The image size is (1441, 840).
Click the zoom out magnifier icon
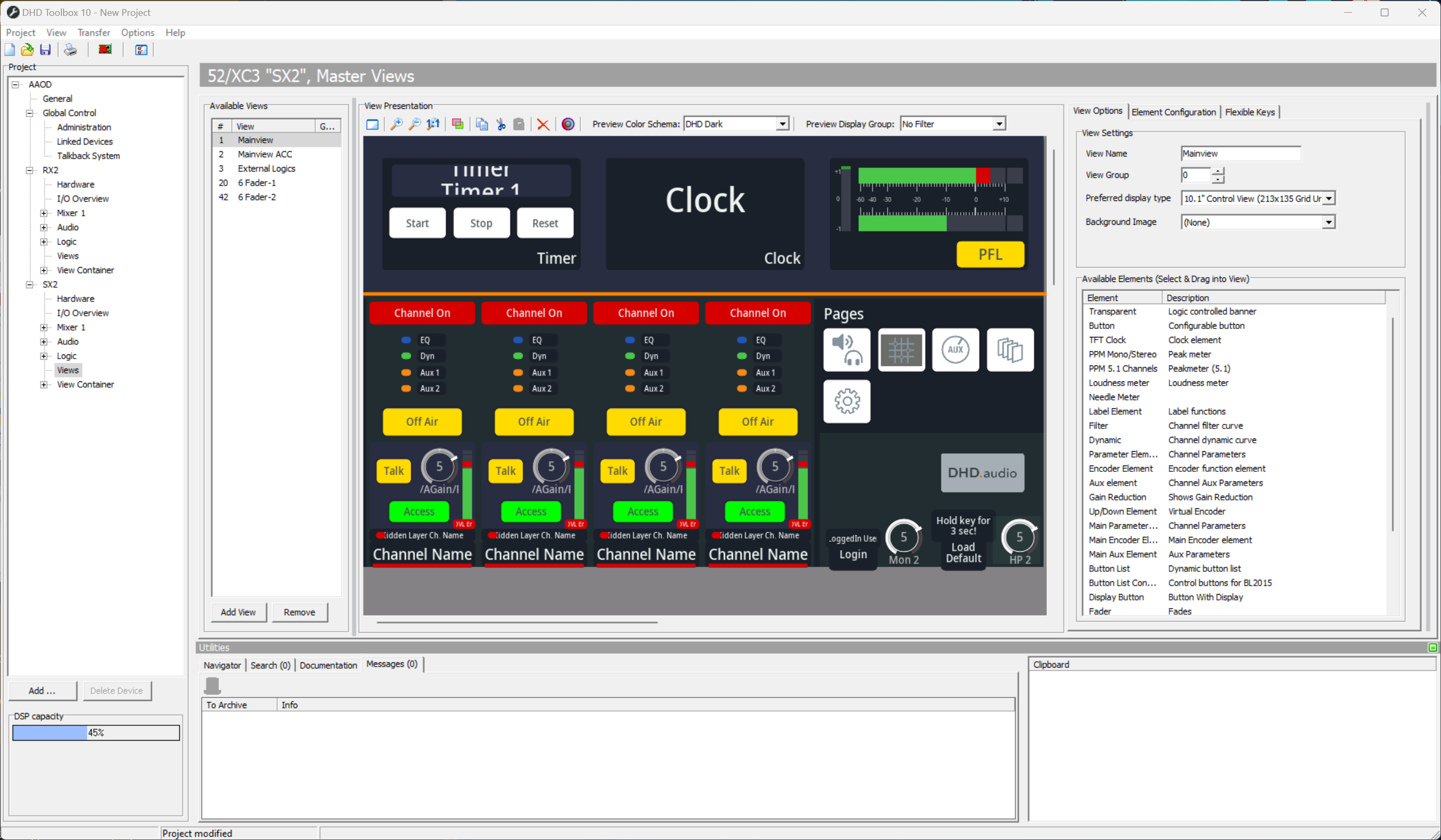pyautogui.click(x=414, y=124)
